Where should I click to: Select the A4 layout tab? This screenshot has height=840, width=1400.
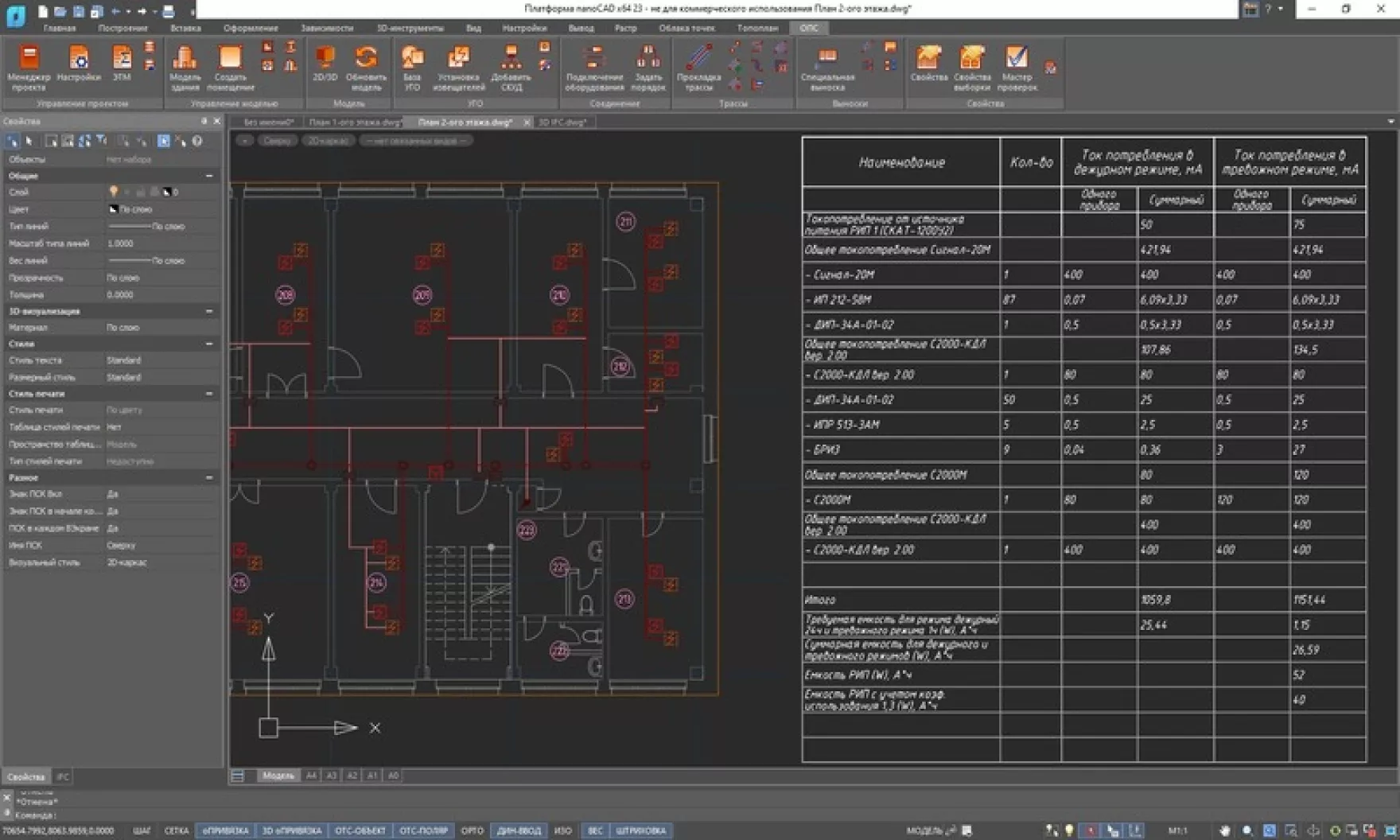(x=310, y=775)
